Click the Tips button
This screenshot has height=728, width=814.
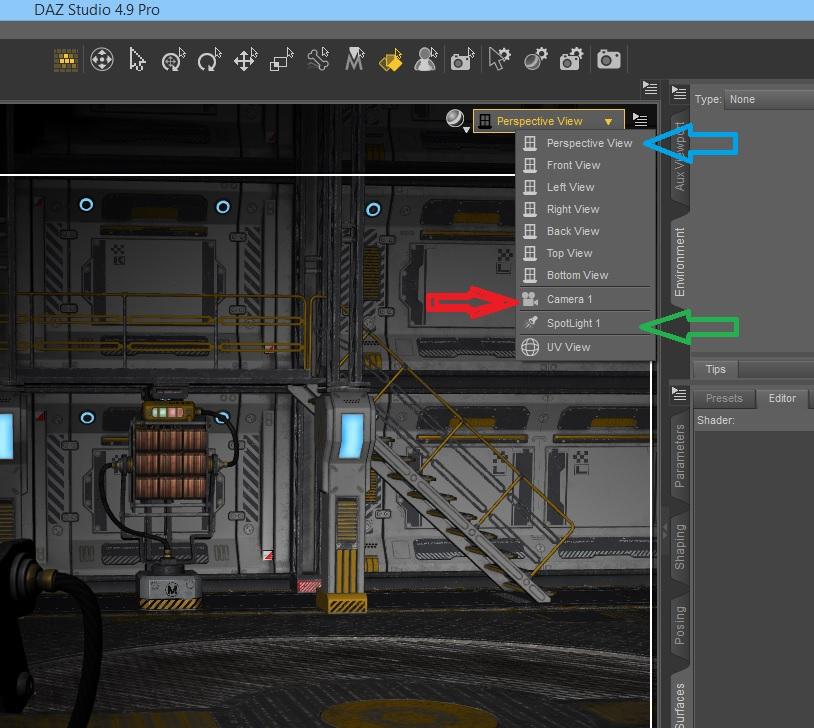pos(715,369)
